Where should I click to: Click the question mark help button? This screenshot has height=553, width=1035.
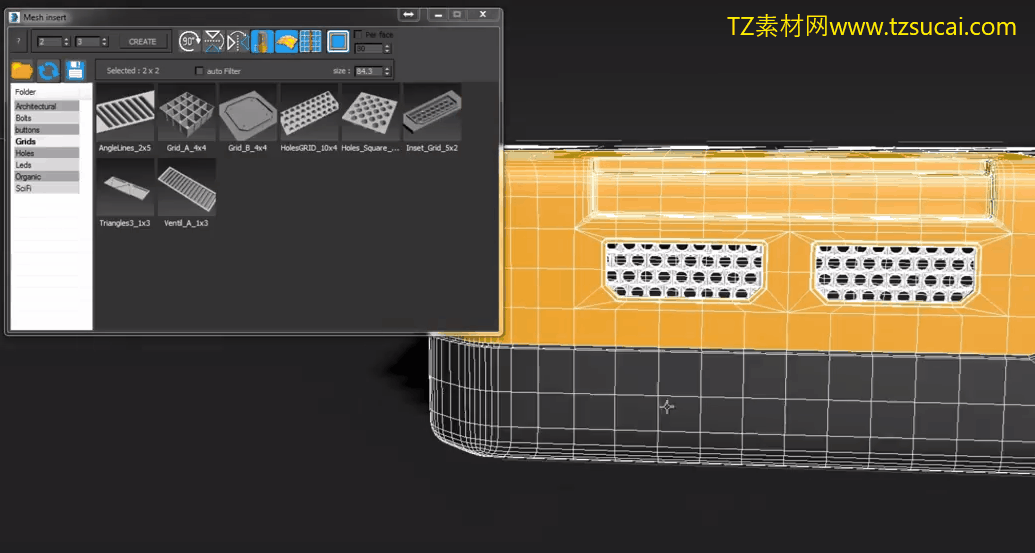[18, 41]
